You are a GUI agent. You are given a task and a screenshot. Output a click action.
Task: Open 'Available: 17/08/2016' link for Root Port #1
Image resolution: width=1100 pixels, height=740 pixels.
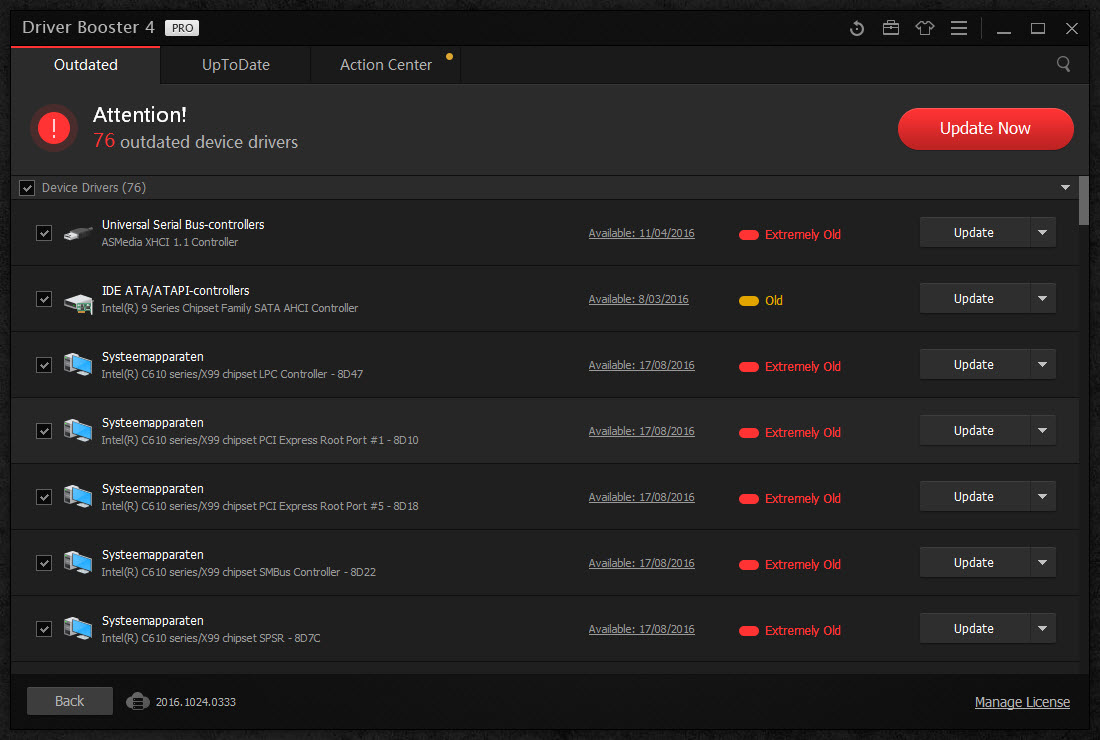(641, 431)
